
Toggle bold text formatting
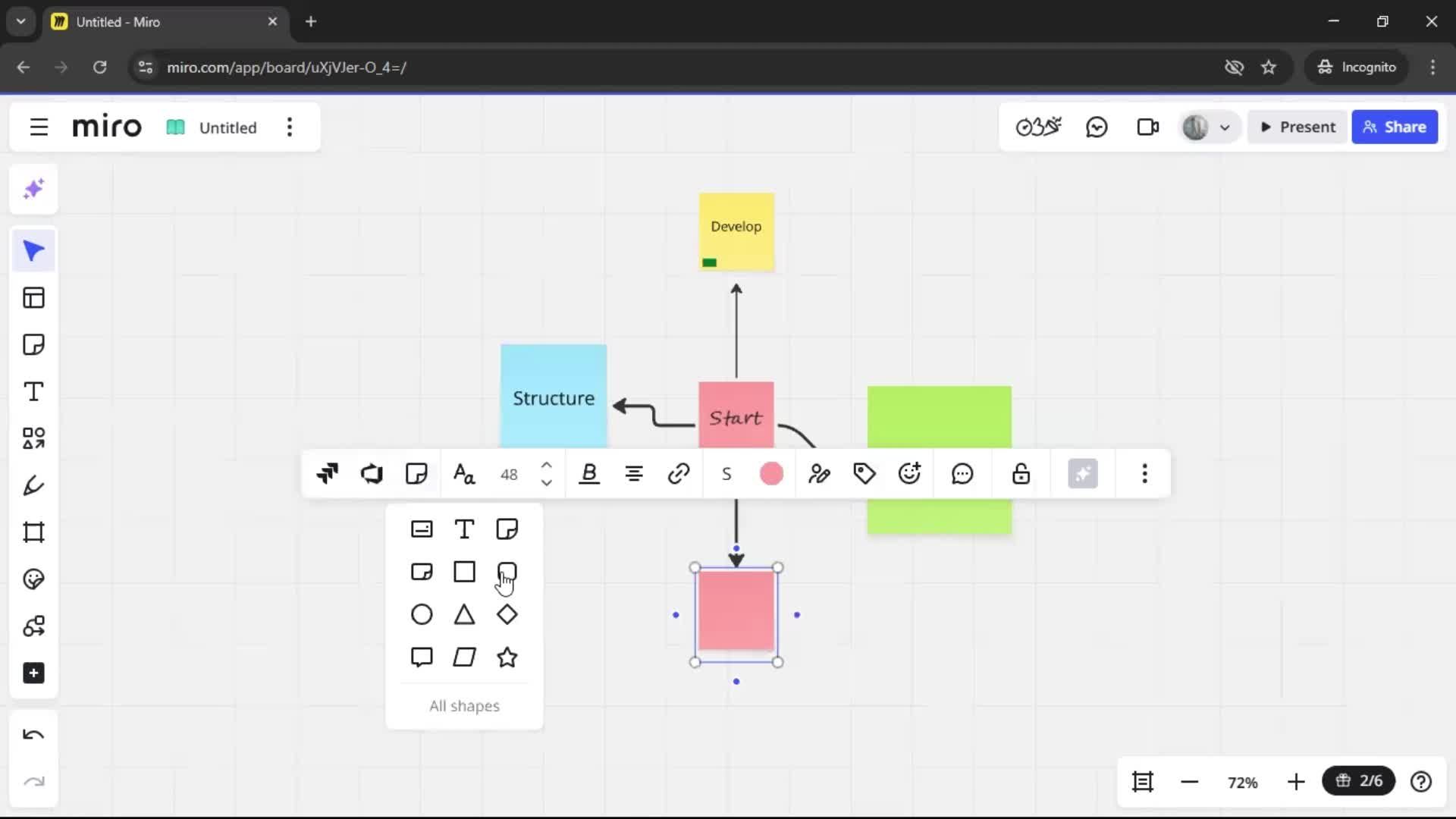589,474
